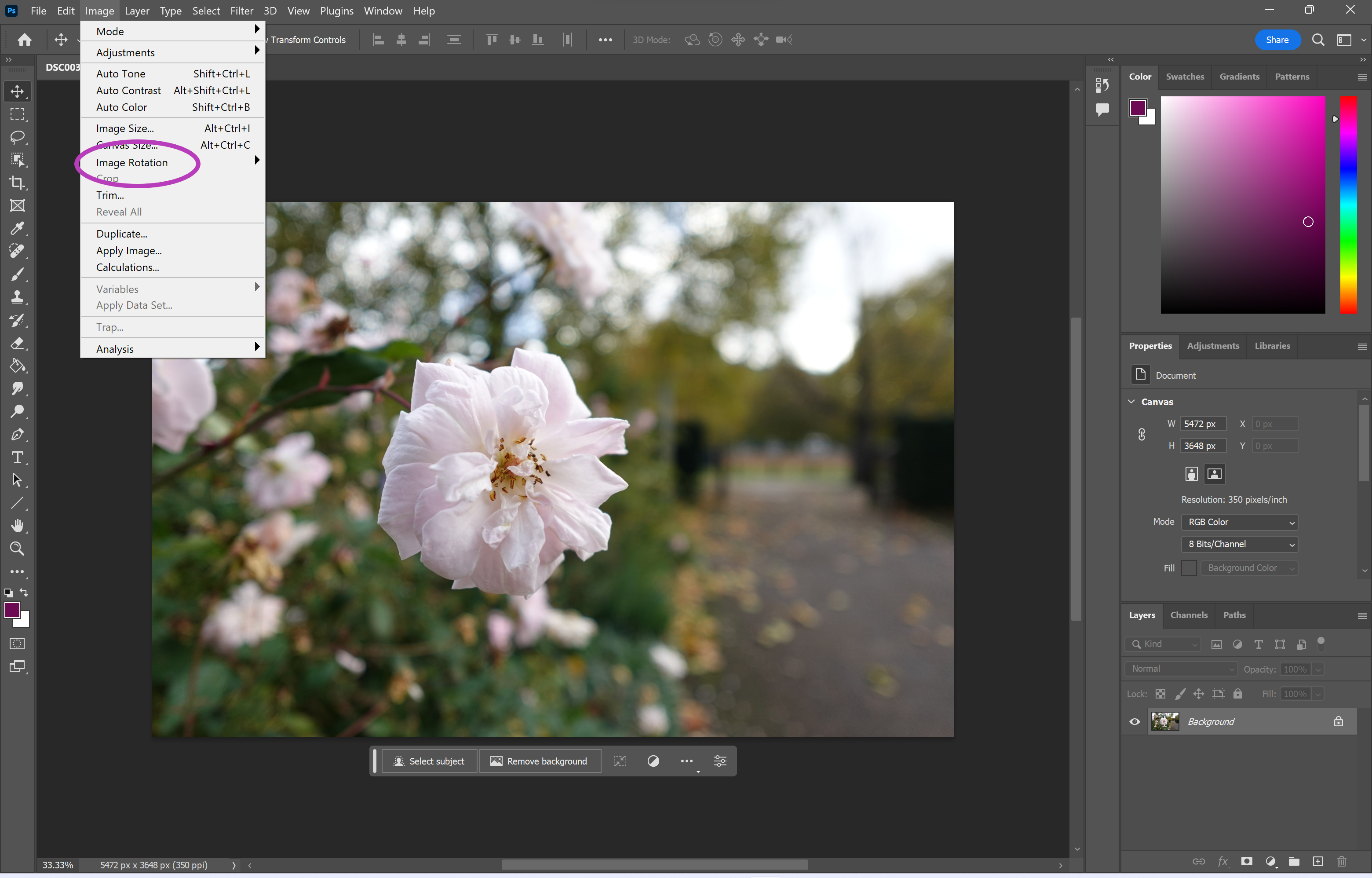Select the Lasso tool
Screen dimensions: 1372x878
(17, 137)
